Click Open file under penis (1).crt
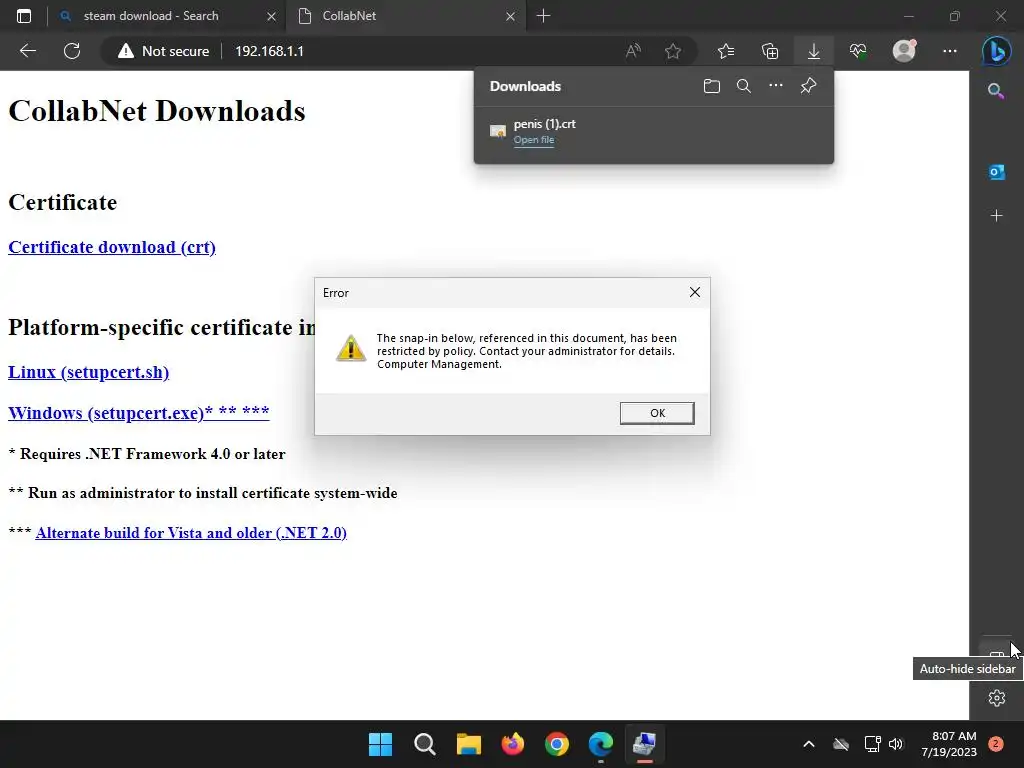This screenshot has height=768, width=1024. [x=534, y=140]
